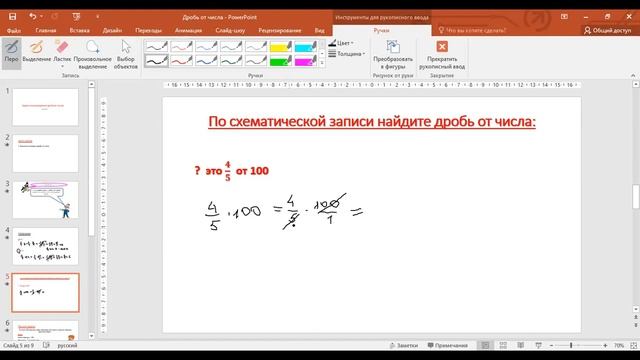
Task: Open the Анимация ribbon tab
Action: 188,31
